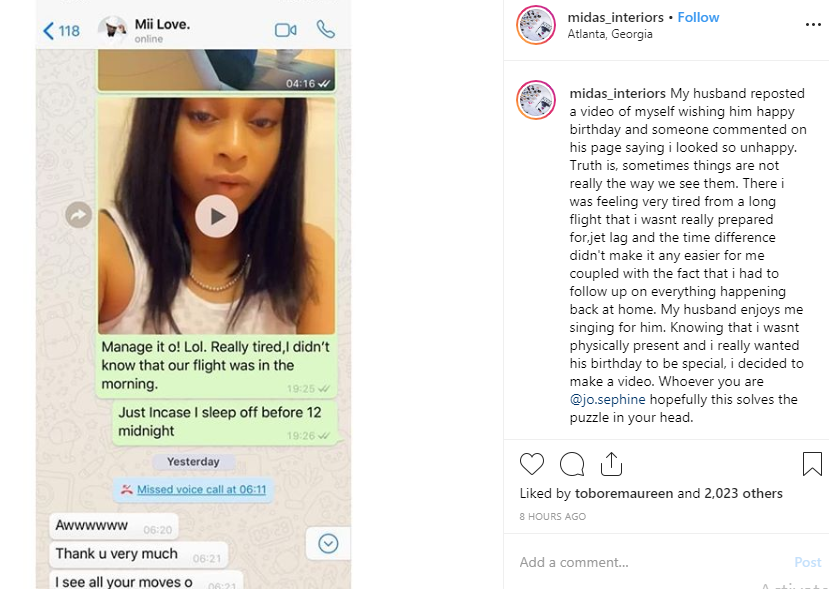Viewport: 829px width, 589px height.
Task: Share the post with the share icon
Action: point(611,464)
